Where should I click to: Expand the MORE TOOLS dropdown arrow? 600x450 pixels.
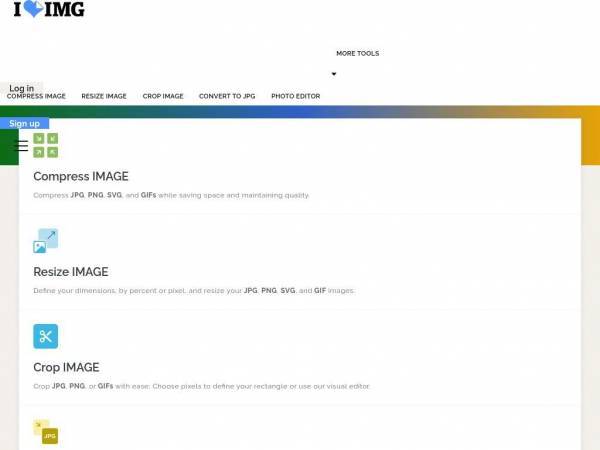334,74
